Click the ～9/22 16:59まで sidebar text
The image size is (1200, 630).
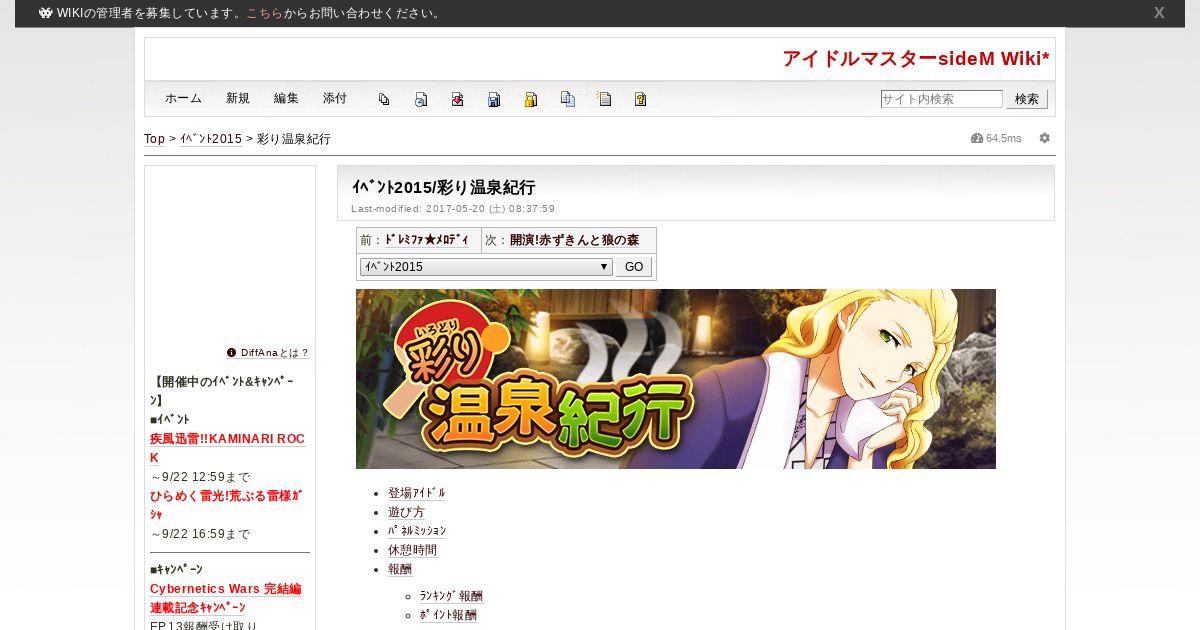pos(200,534)
